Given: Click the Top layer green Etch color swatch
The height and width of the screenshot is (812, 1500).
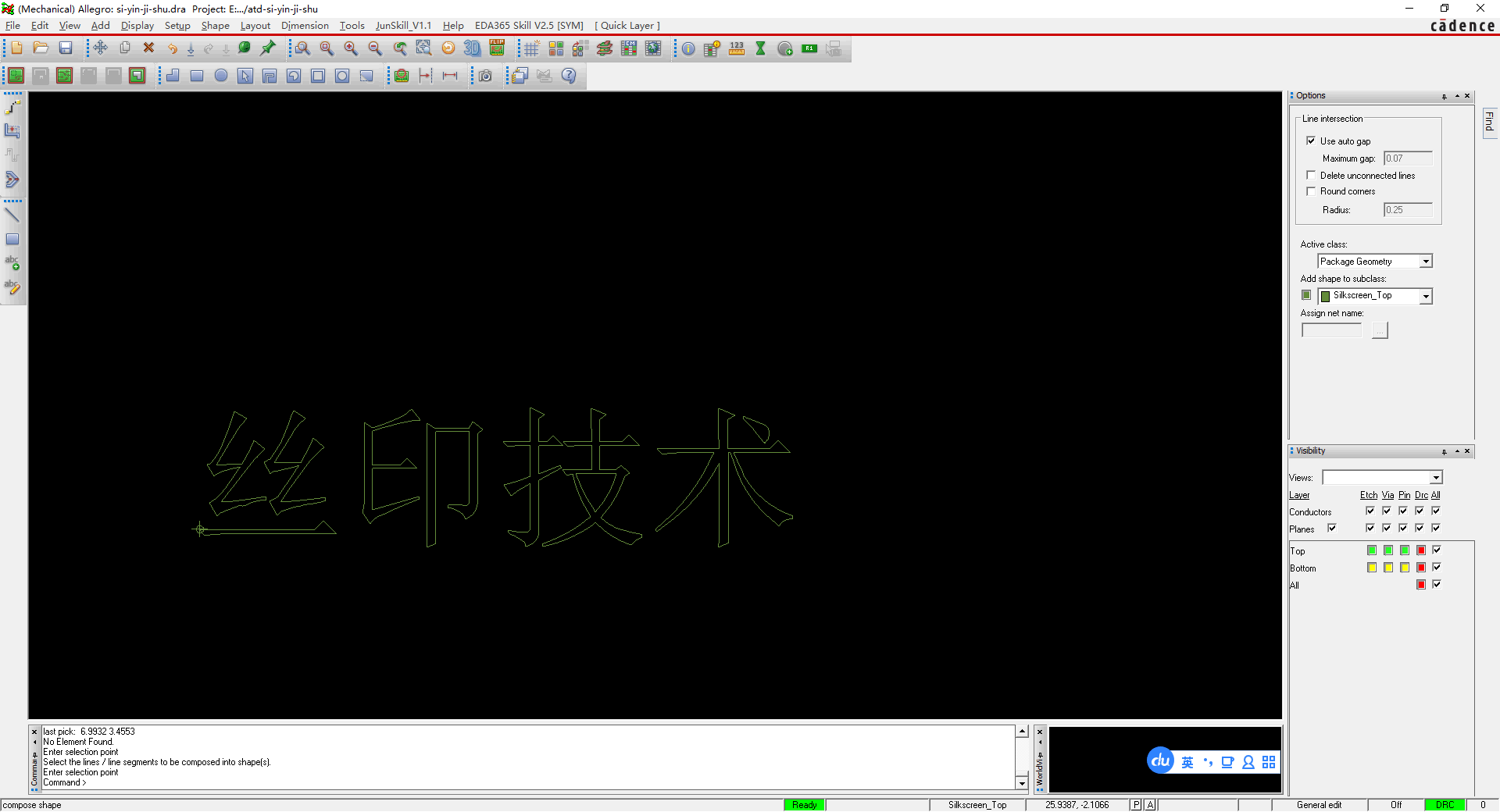Looking at the screenshot, I should (x=1372, y=550).
